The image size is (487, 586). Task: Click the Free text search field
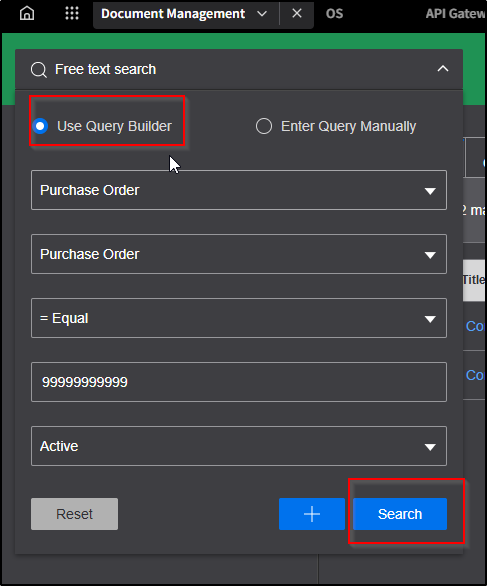point(239,69)
